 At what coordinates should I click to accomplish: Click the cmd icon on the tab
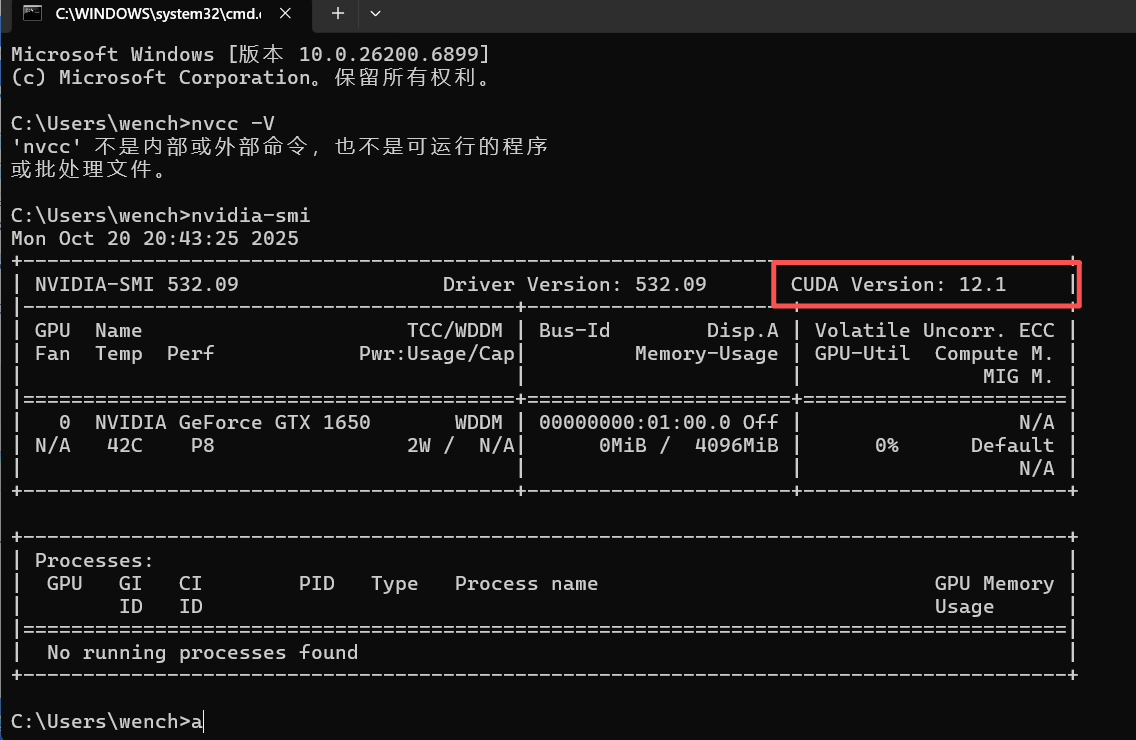point(32,14)
